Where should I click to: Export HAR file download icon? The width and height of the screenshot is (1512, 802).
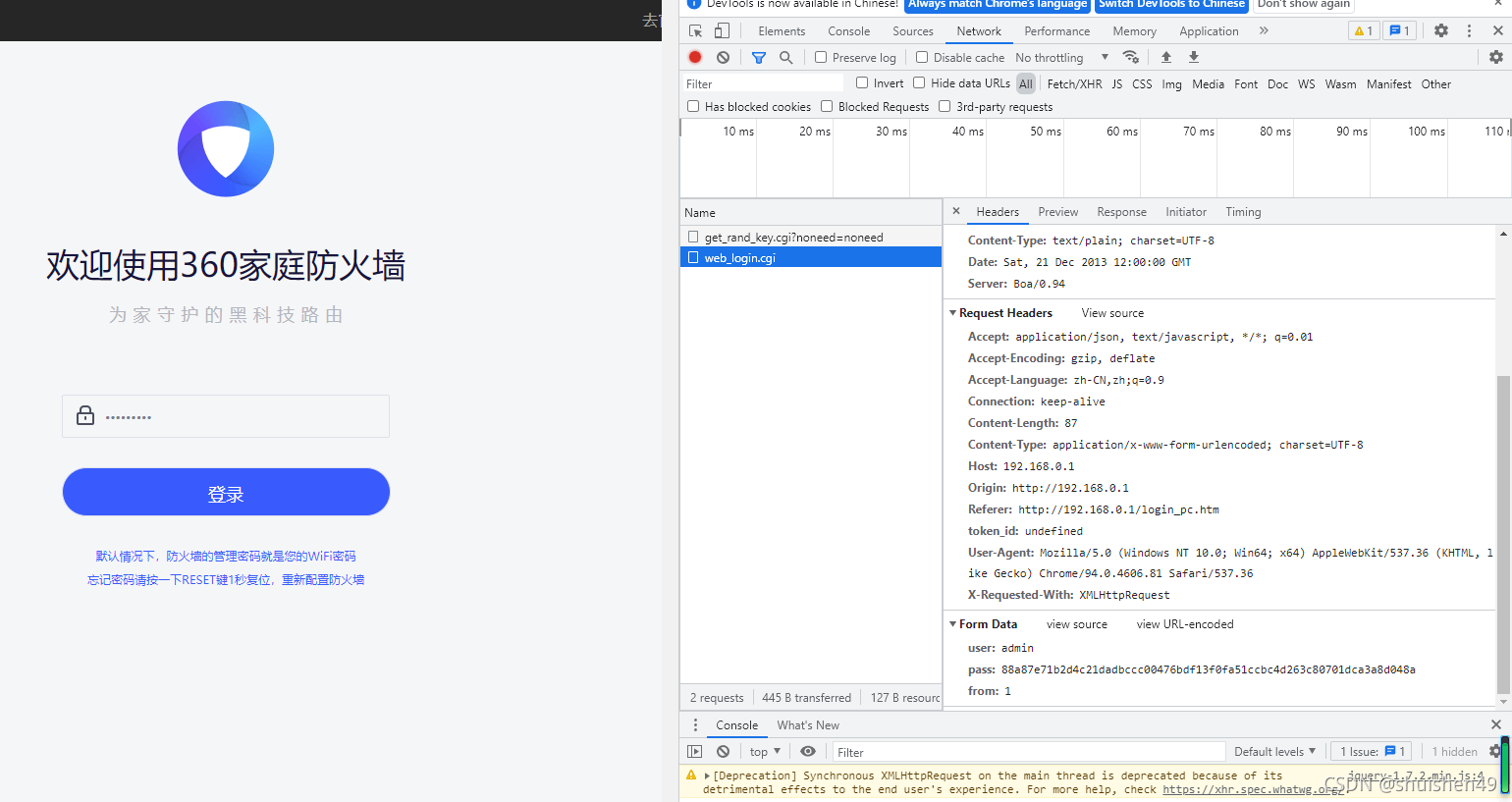point(1194,57)
